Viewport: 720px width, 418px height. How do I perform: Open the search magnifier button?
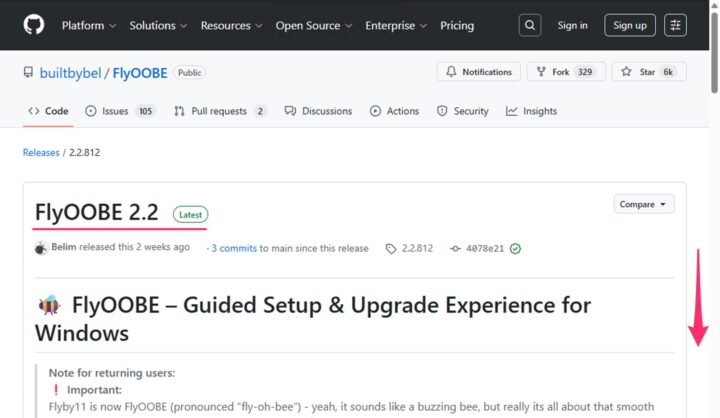pyautogui.click(x=529, y=25)
